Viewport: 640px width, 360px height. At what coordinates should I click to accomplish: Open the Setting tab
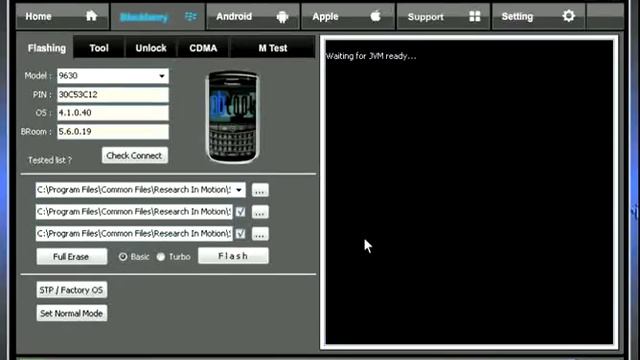pos(539,16)
